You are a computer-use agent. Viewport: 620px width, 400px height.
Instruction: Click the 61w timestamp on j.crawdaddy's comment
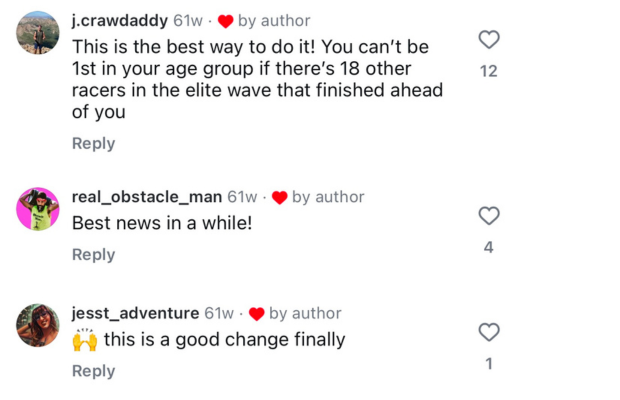click(188, 21)
